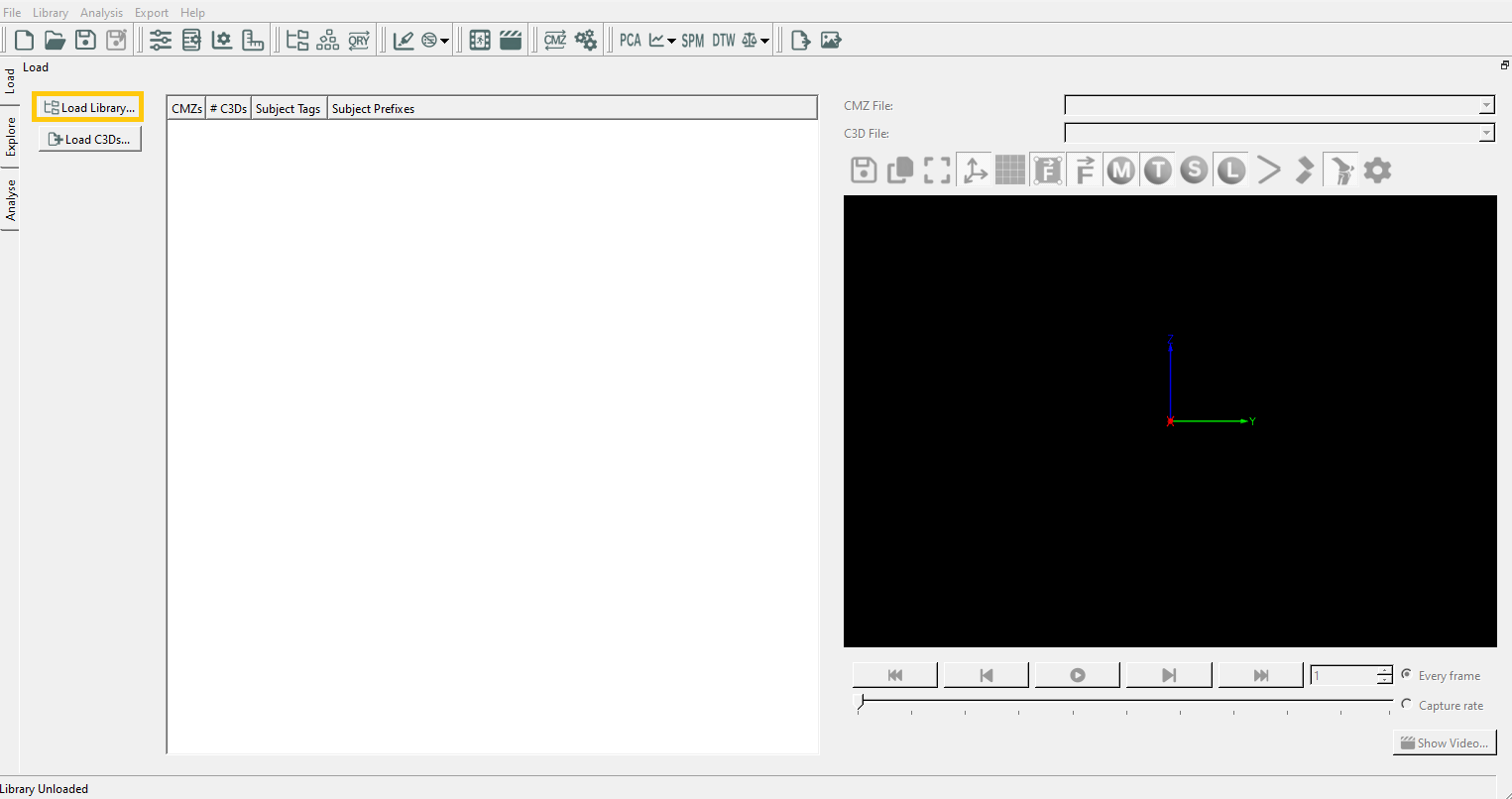Click the Save disk icon in main toolbar
The width and height of the screenshot is (1512, 799).
86,40
